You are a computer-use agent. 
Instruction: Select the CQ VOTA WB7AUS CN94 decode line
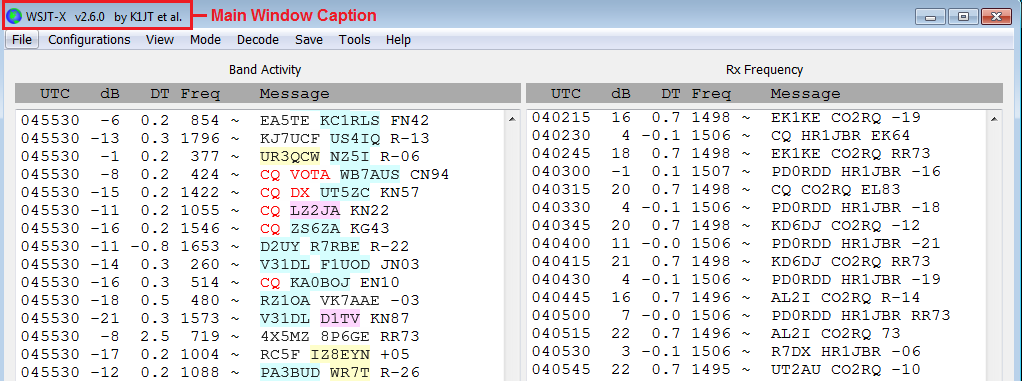click(x=261, y=175)
